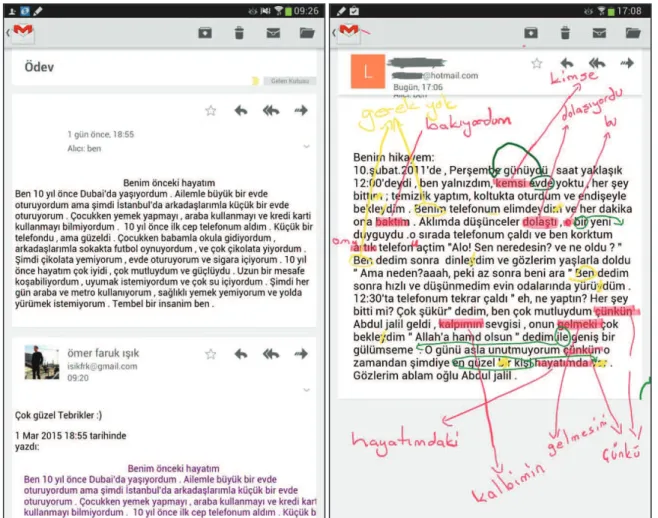
Task: Expand details of the 18:55 message
Action: pyautogui.click(x=307, y=147)
